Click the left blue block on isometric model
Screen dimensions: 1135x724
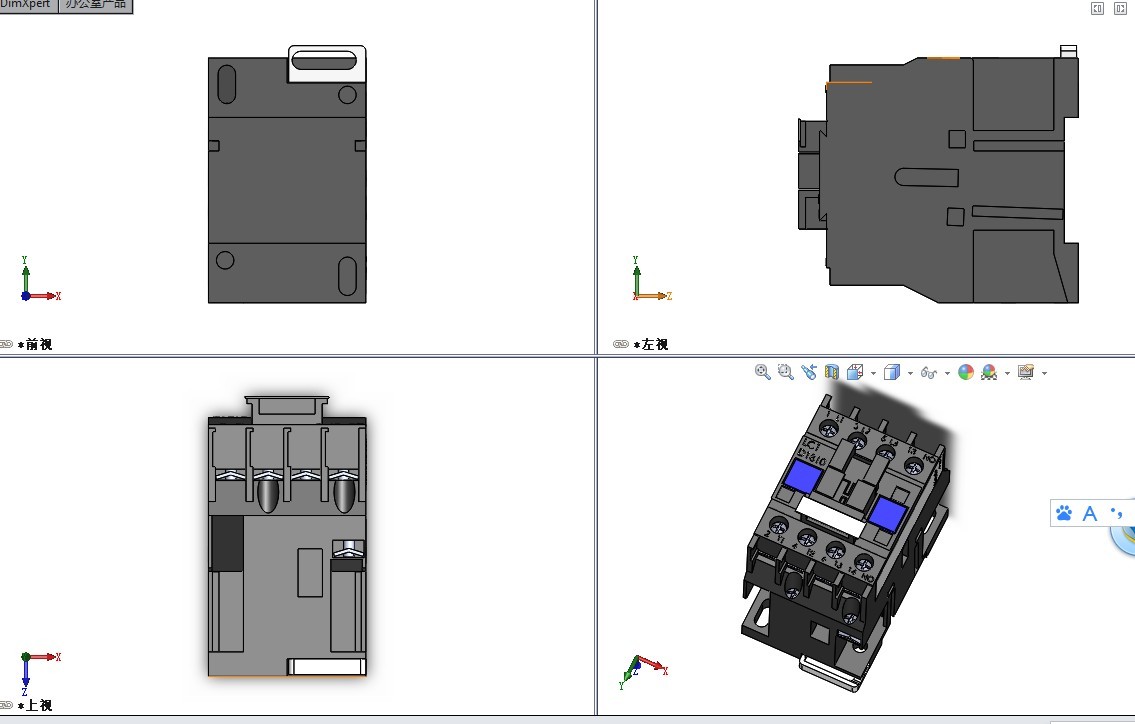click(803, 478)
